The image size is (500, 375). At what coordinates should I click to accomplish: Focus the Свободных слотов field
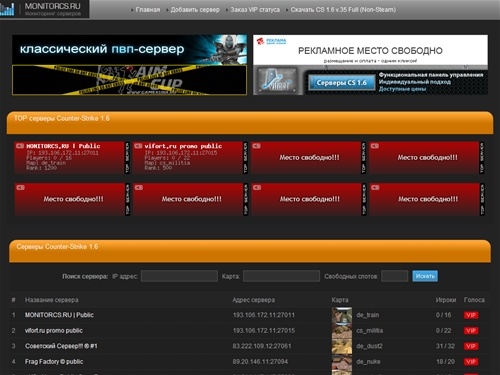395,276
